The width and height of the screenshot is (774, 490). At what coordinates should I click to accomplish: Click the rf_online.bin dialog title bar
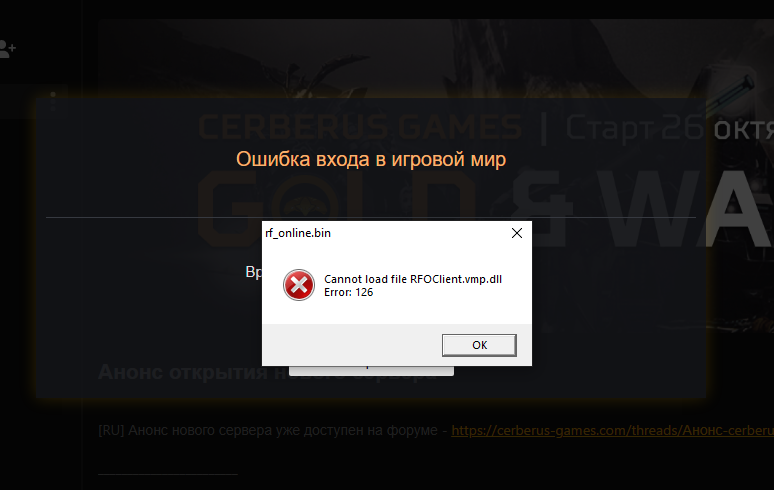385,233
